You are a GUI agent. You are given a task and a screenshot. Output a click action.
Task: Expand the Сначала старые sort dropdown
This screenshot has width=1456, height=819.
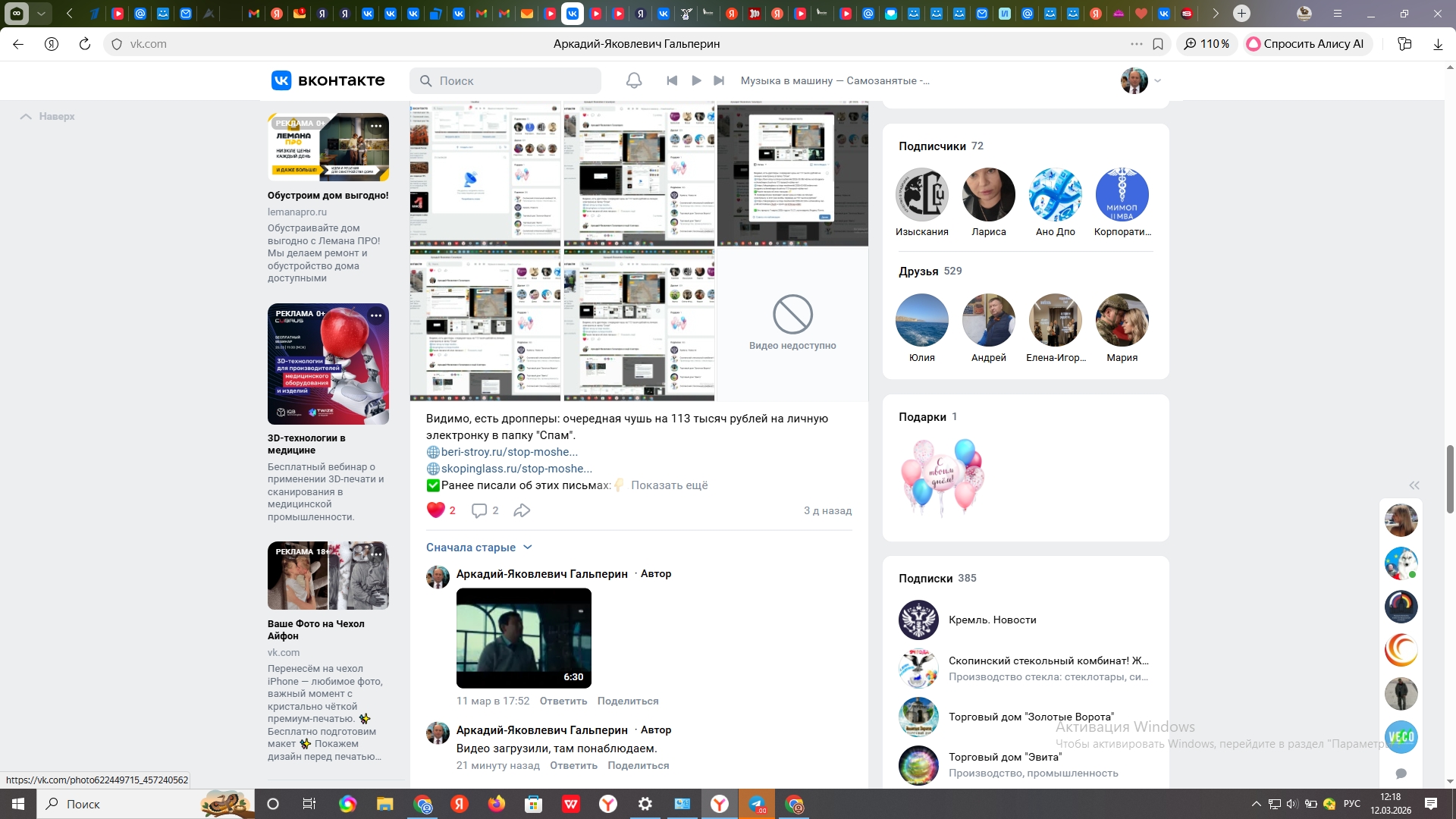click(479, 548)
